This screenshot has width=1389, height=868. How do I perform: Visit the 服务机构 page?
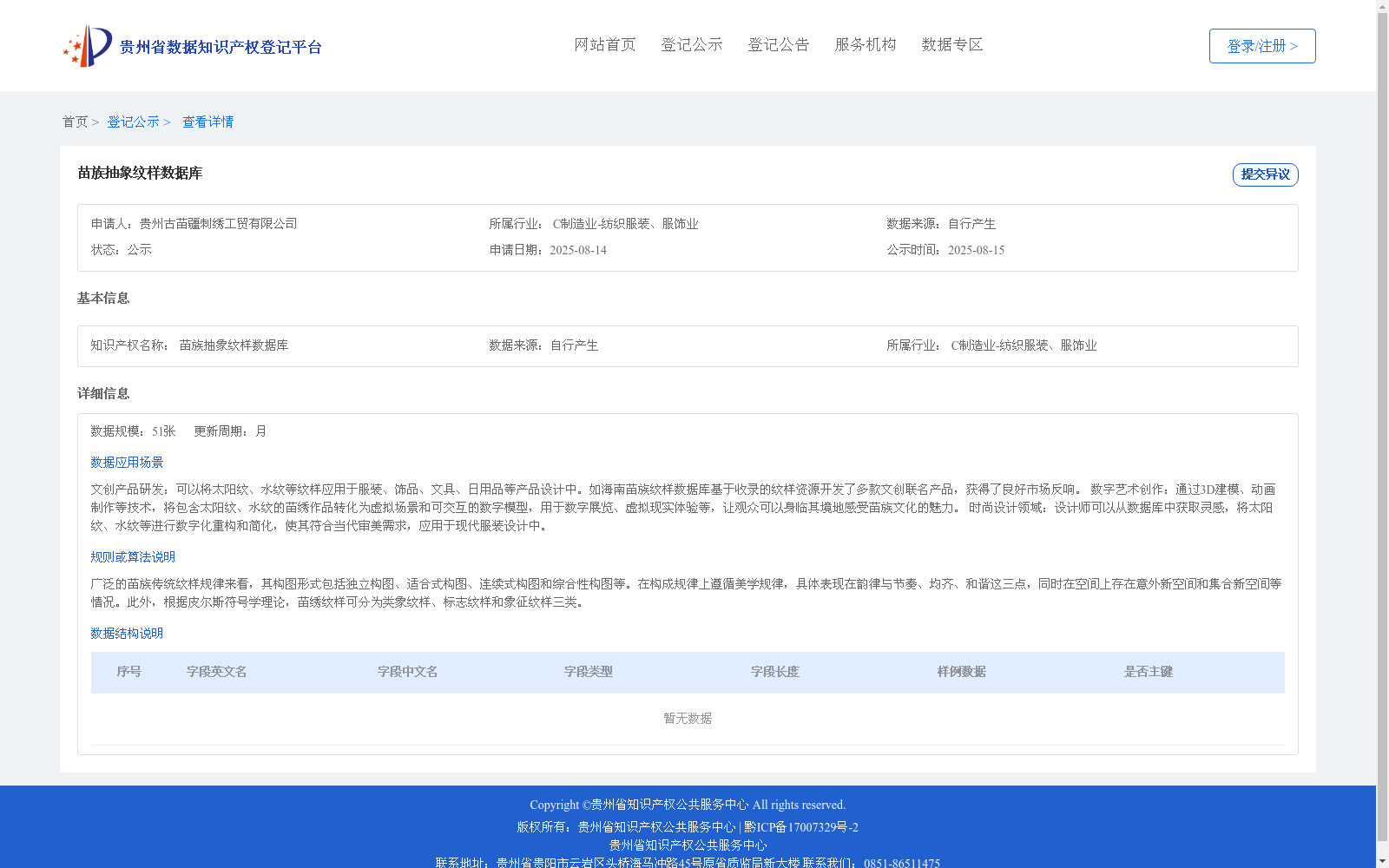[865, 44]
